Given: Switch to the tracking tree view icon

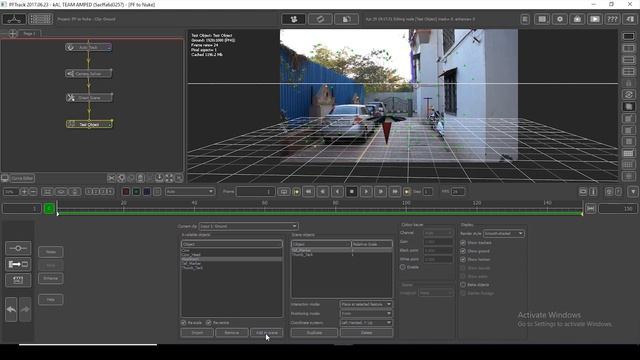Looking at the screenshot, I should pos(14,19).
